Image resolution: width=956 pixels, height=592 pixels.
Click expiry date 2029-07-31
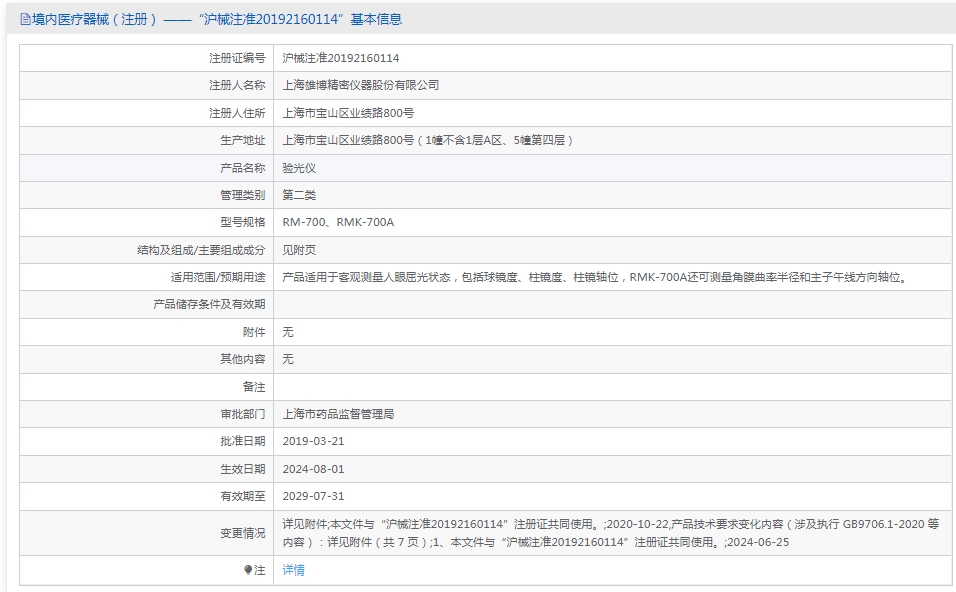pyautogui.click(x=313, y=496)
